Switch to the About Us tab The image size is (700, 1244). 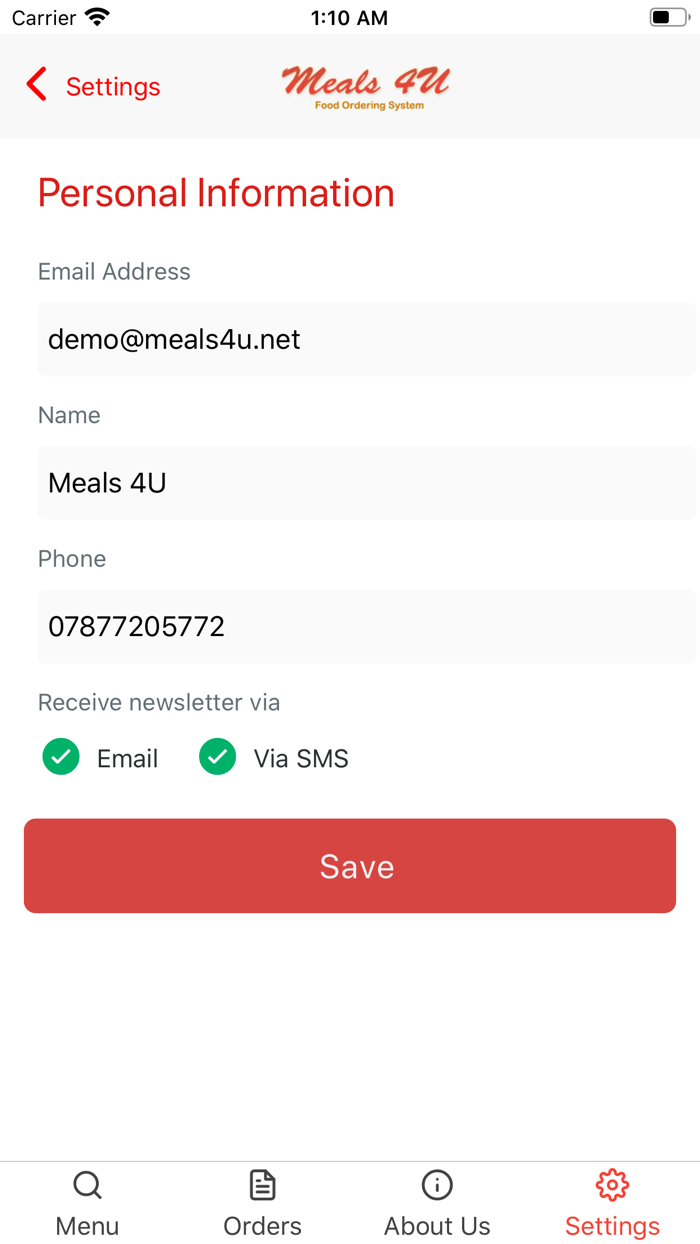coord(437,1203)
